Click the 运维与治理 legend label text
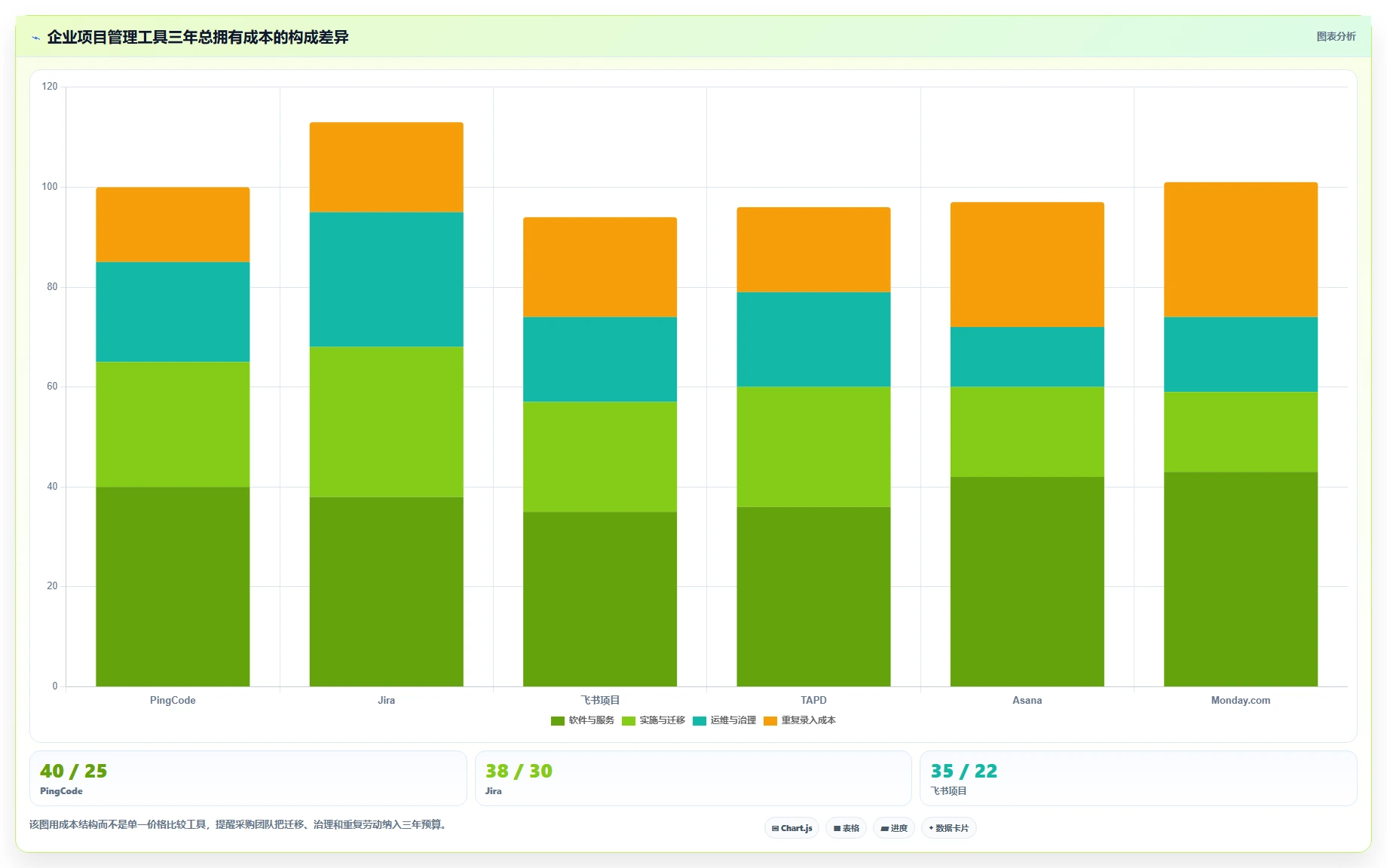1387x868 pixels. (x=733, y=720)
